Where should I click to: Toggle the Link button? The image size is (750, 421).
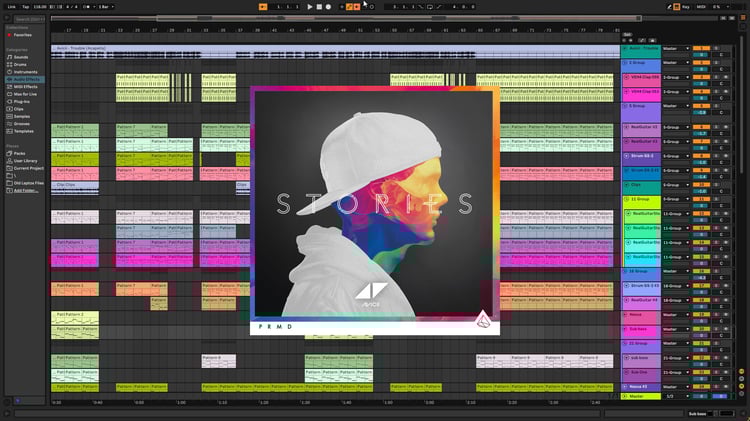(11, 7)
